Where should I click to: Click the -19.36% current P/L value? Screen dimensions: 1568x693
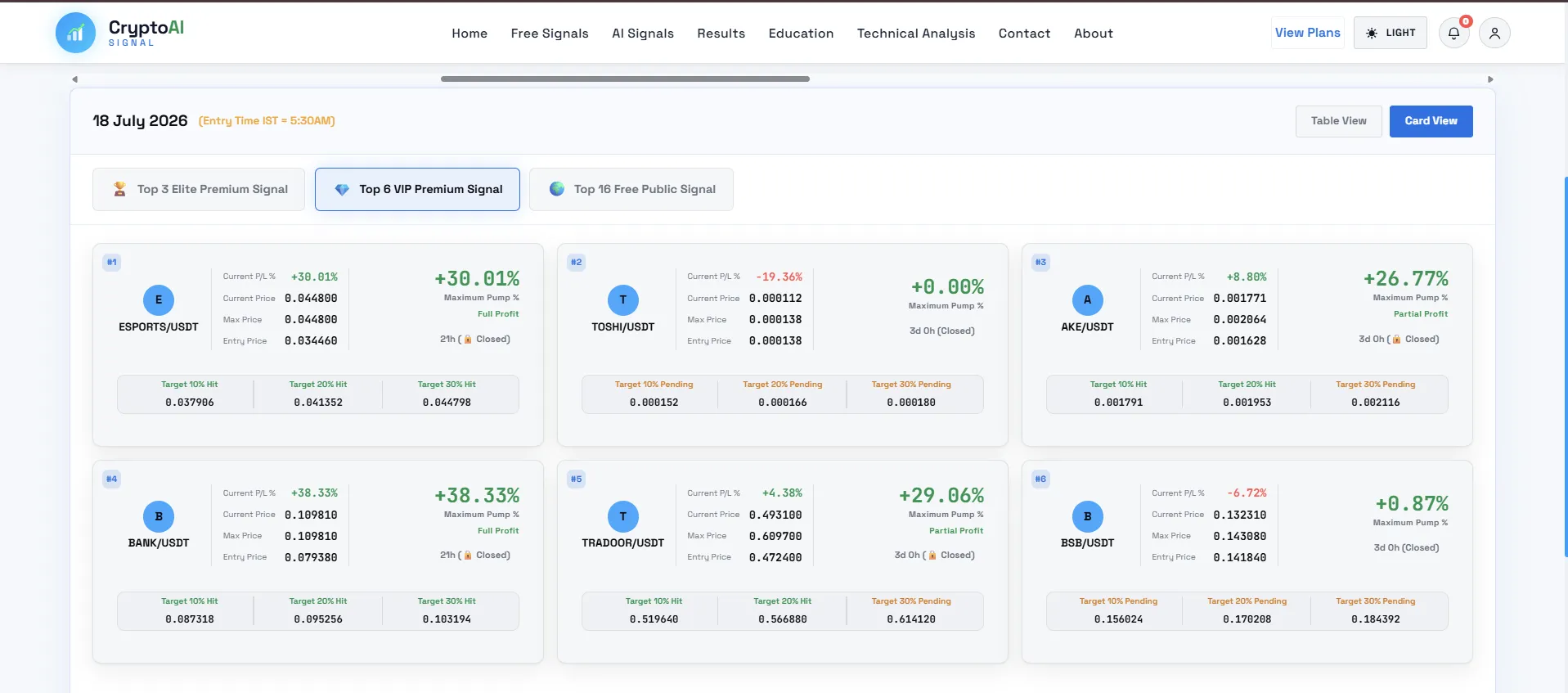click(x=780, y=277)
